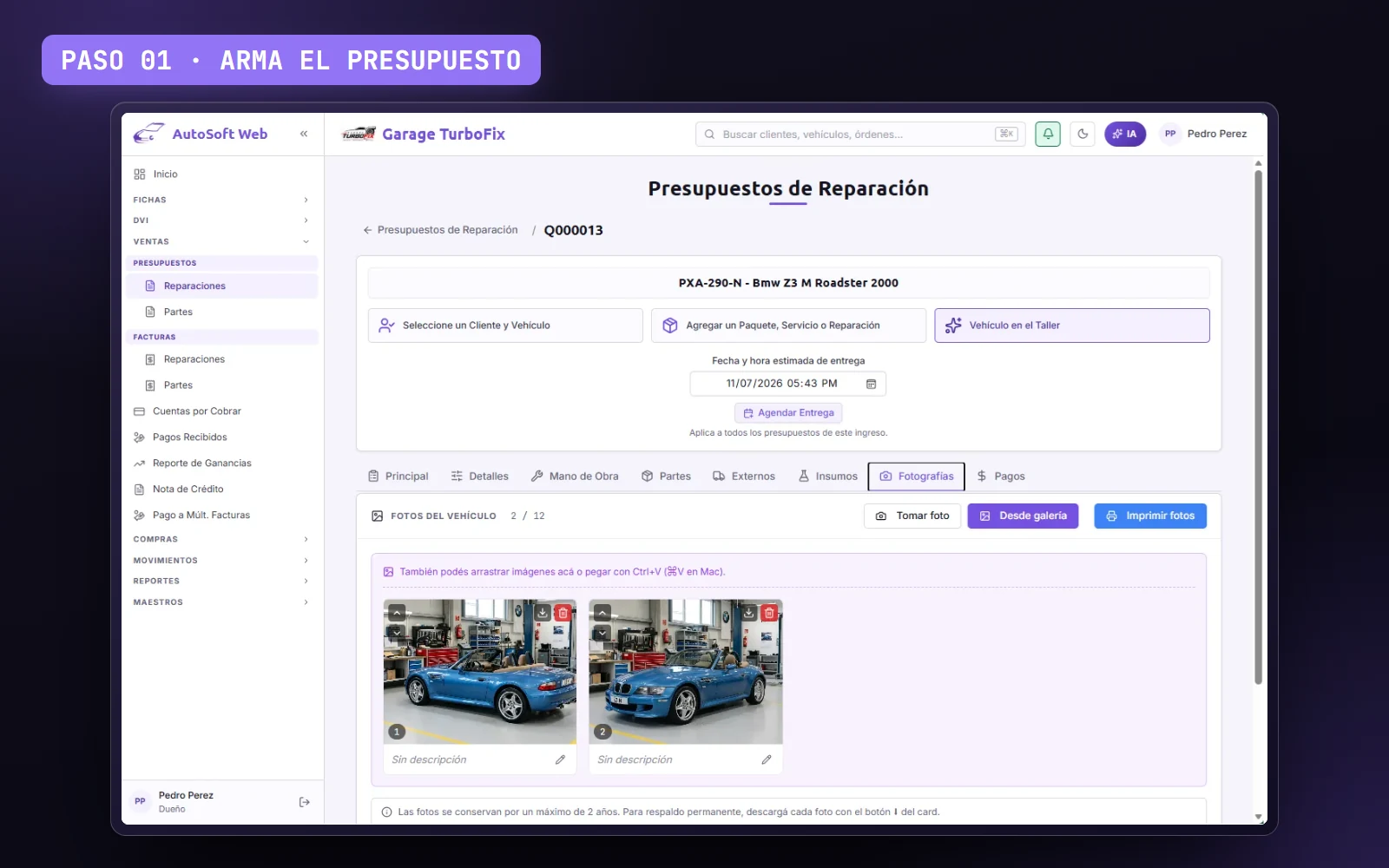This screenshot has width=1389, height=868.
Task: Expand the MOVIMIENTOS section
Action: (221, 561)
